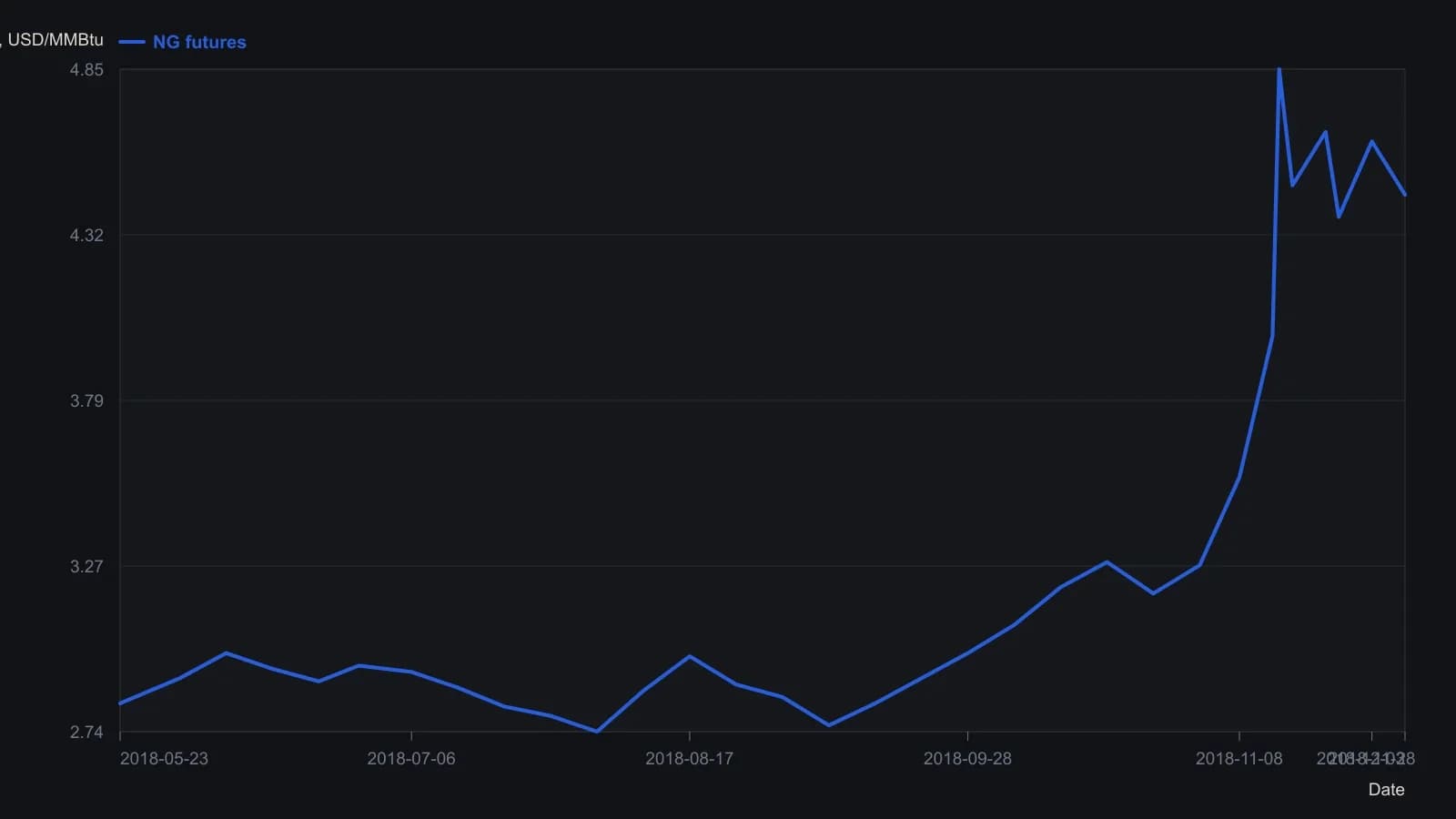Select the 3.27 y-axis label

(86, 566)
